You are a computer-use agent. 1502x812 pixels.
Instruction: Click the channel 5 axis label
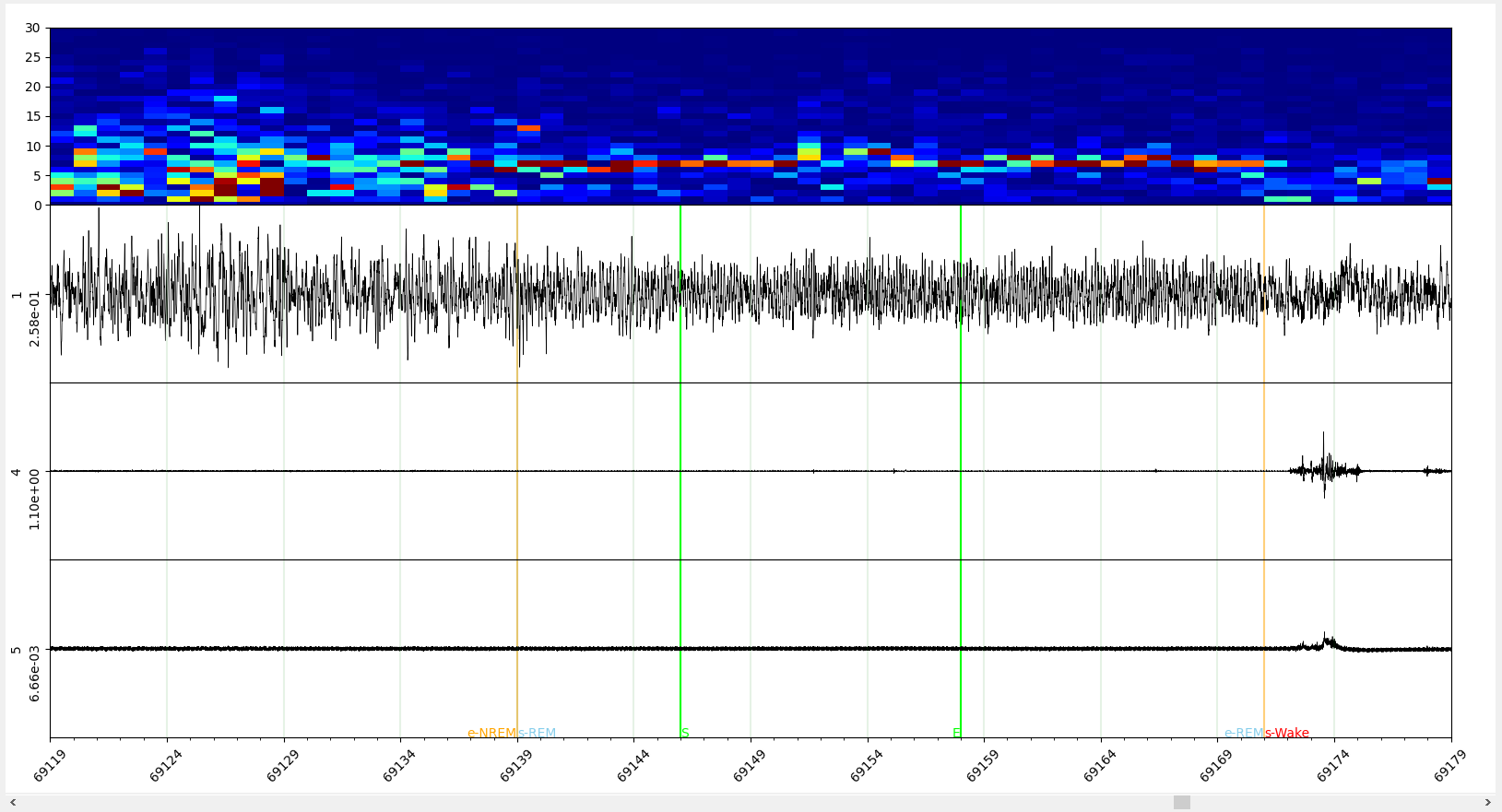pyautogui.click(x=17, y=650)
